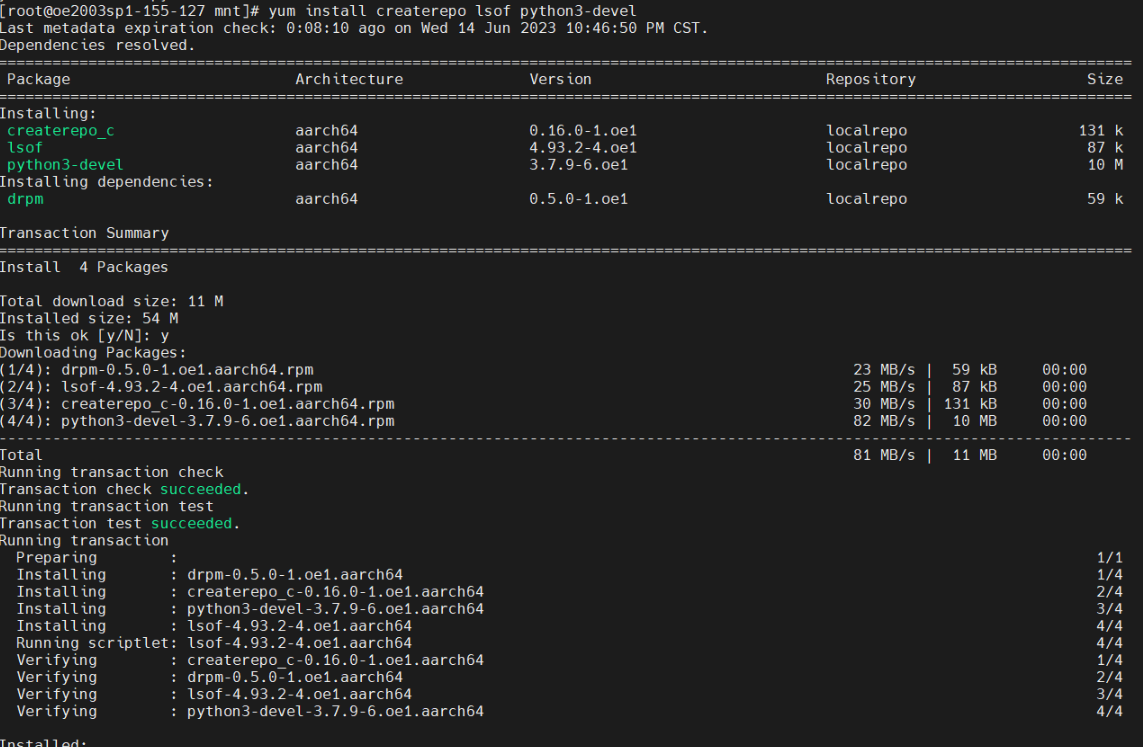Click the Version column header
Screen dimensions: 1143x747
(x=560, y=79)
